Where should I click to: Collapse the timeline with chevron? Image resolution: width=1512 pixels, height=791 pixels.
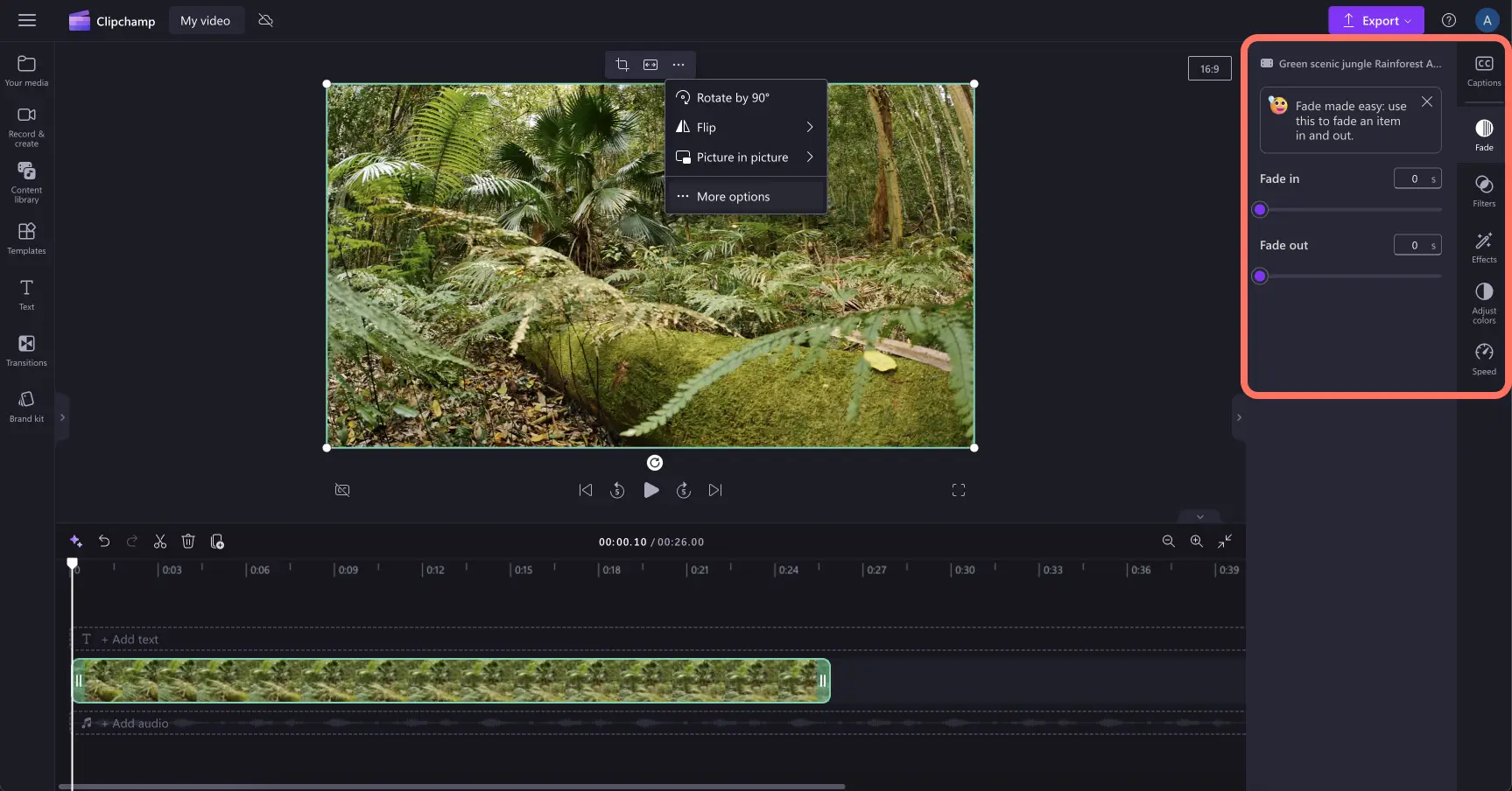point(1199,516)
